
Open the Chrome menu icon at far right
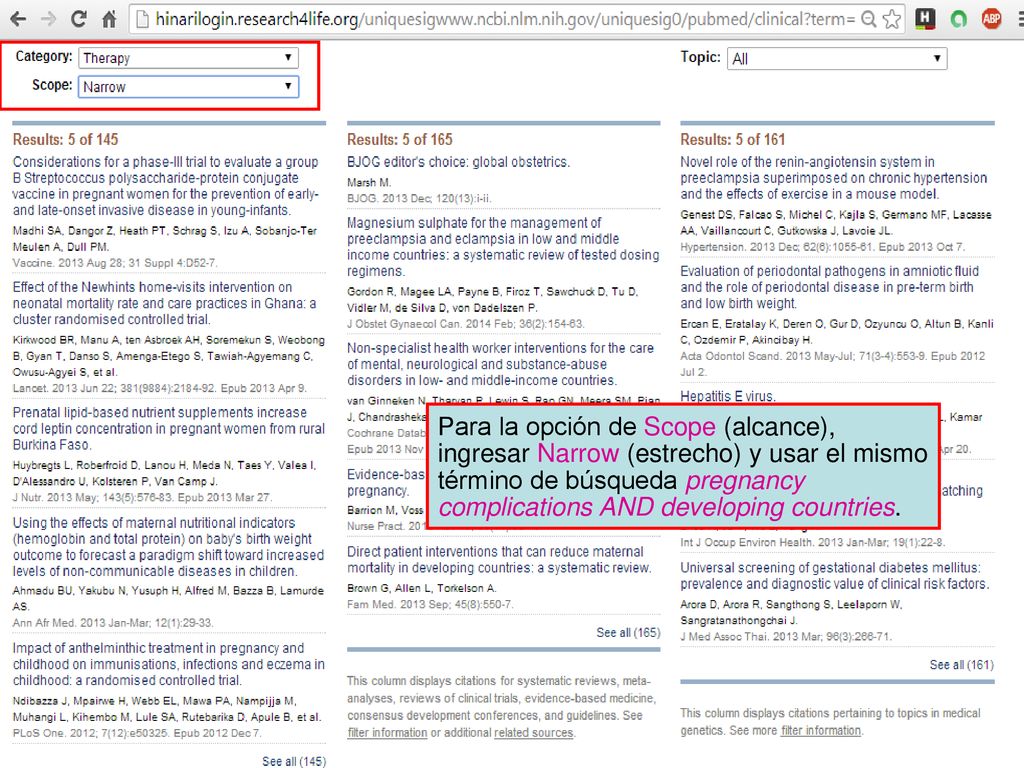[x=1020, y=19]
